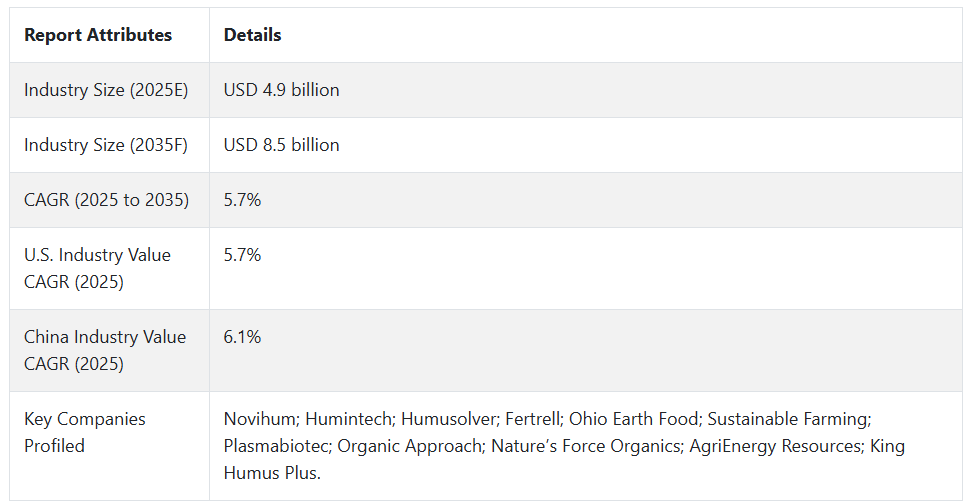Select the USD 4.9 billion value
The image size is (972, 503).
point(281,90)
